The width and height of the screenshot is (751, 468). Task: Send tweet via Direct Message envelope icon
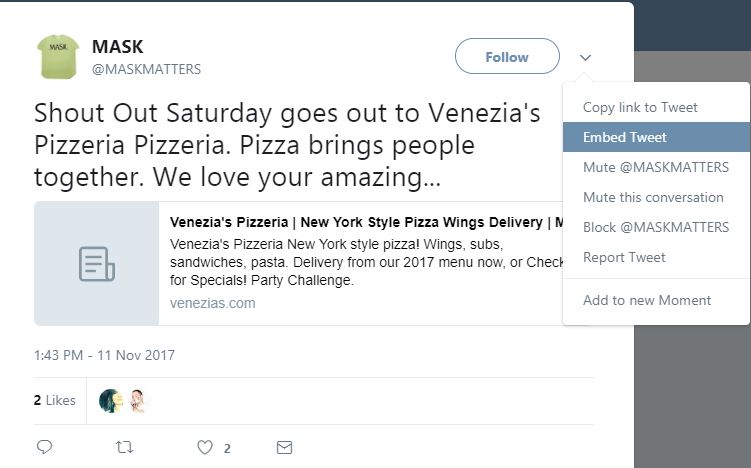[x=284, y=447]
